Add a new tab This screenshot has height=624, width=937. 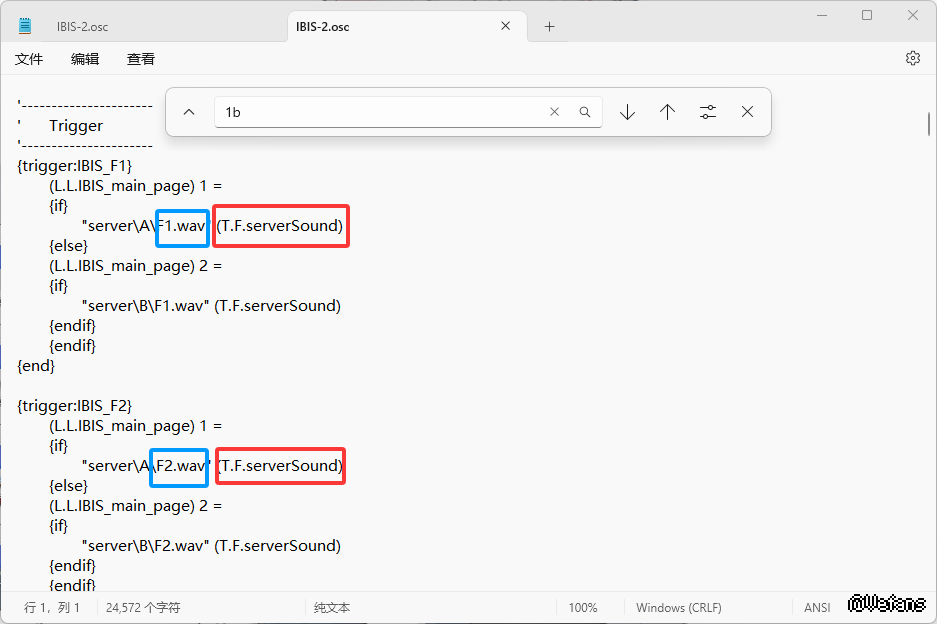click(549, 27)
